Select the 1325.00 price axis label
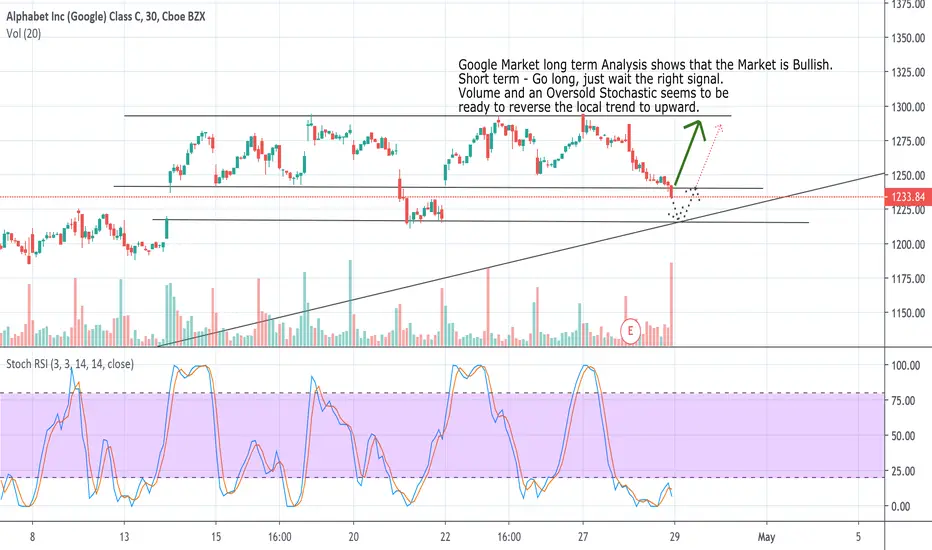This screenshot has width=932, height=550. 908,73
